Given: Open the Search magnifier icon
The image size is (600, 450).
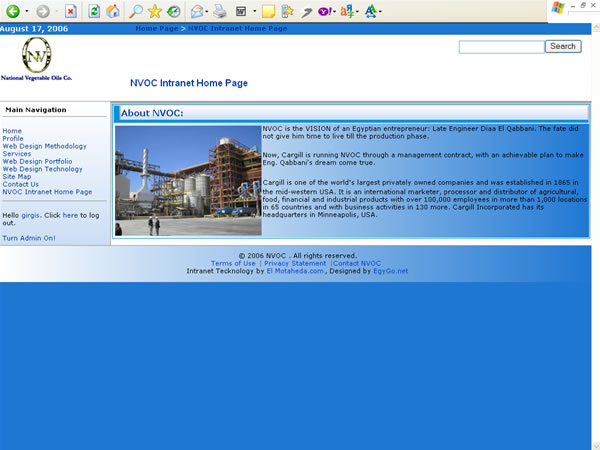Looking at the screenshot, I should click(x=136, y=11).
